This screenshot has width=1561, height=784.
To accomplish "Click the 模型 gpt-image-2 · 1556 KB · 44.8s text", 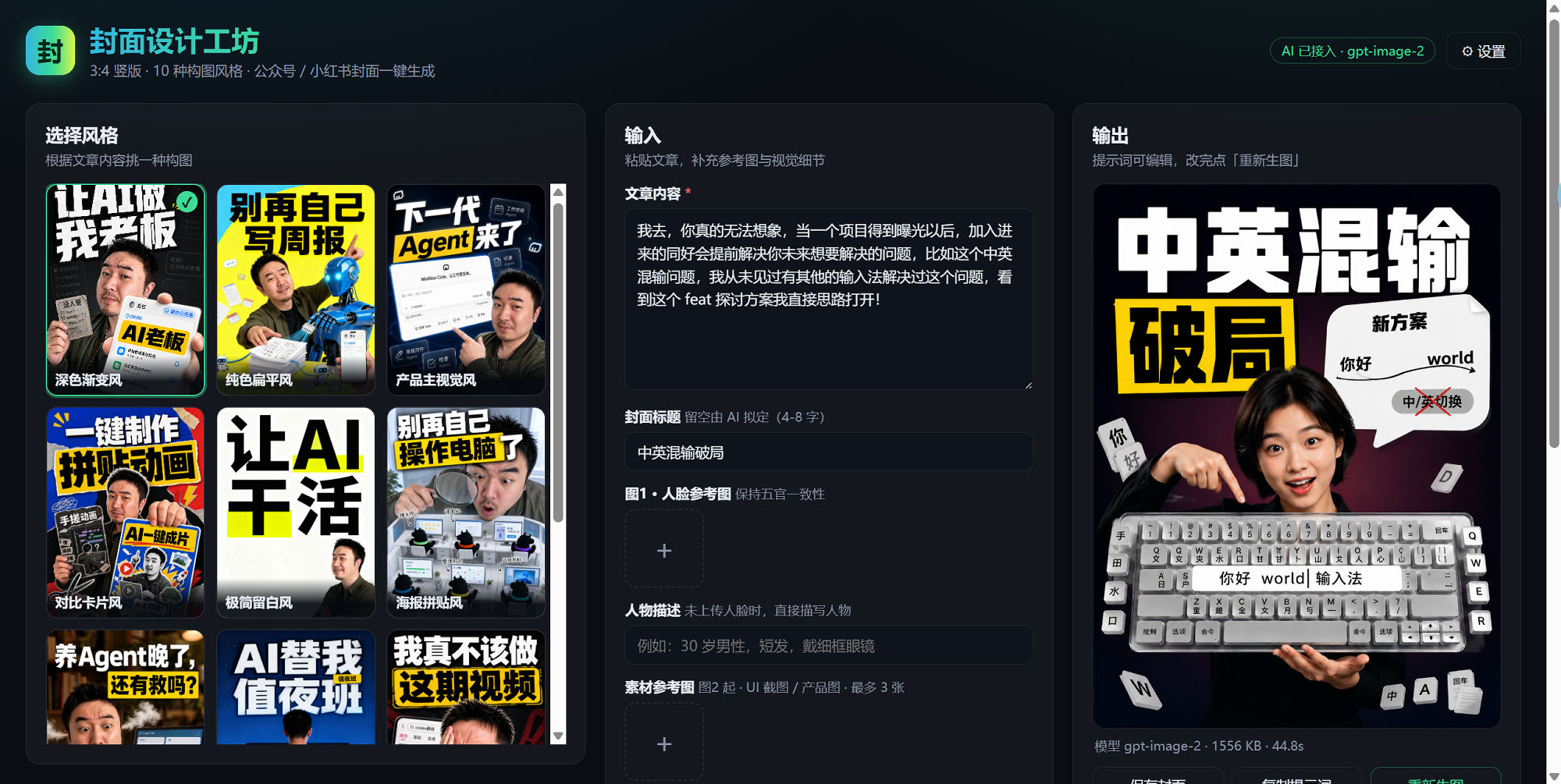I will coord(1199,746).
